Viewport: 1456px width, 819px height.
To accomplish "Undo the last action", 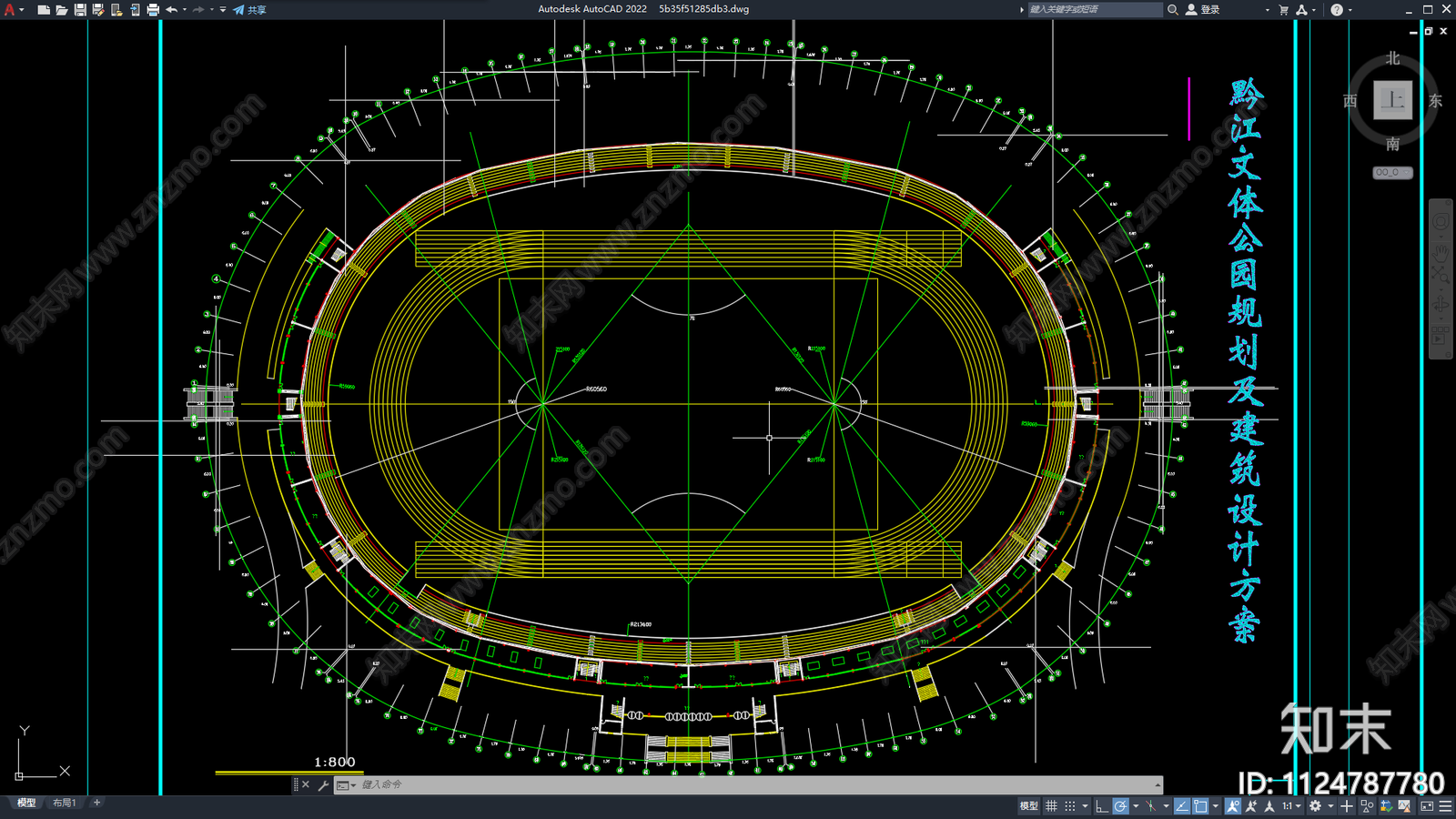I will pyautogui.click(x=171, y=9).
